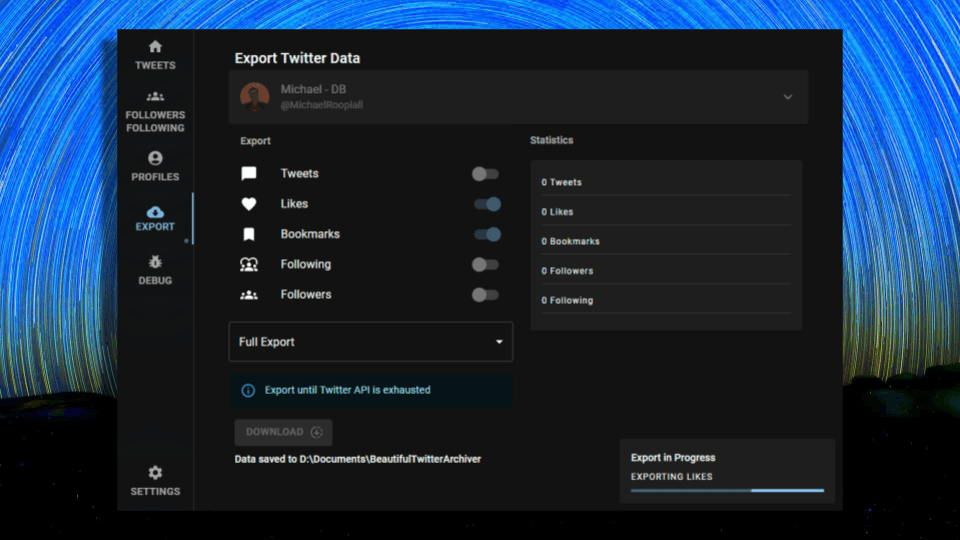960x540 pixels.
Task: Enable the Followers export toggle
Action: [486, 294]
